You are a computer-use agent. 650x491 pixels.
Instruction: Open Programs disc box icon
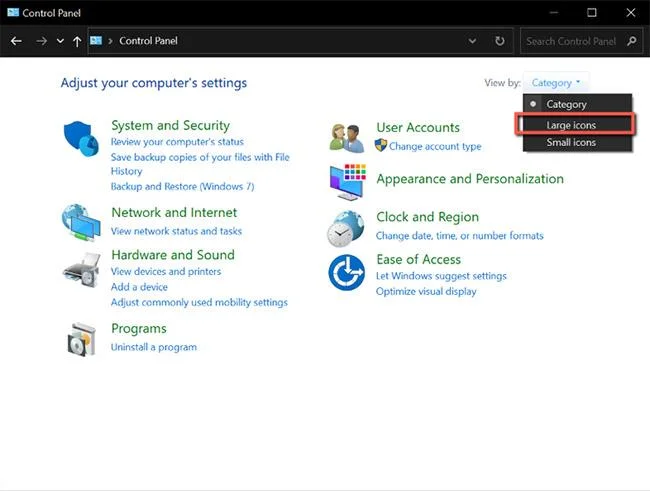pyautogui.click(x=82, y=340)
